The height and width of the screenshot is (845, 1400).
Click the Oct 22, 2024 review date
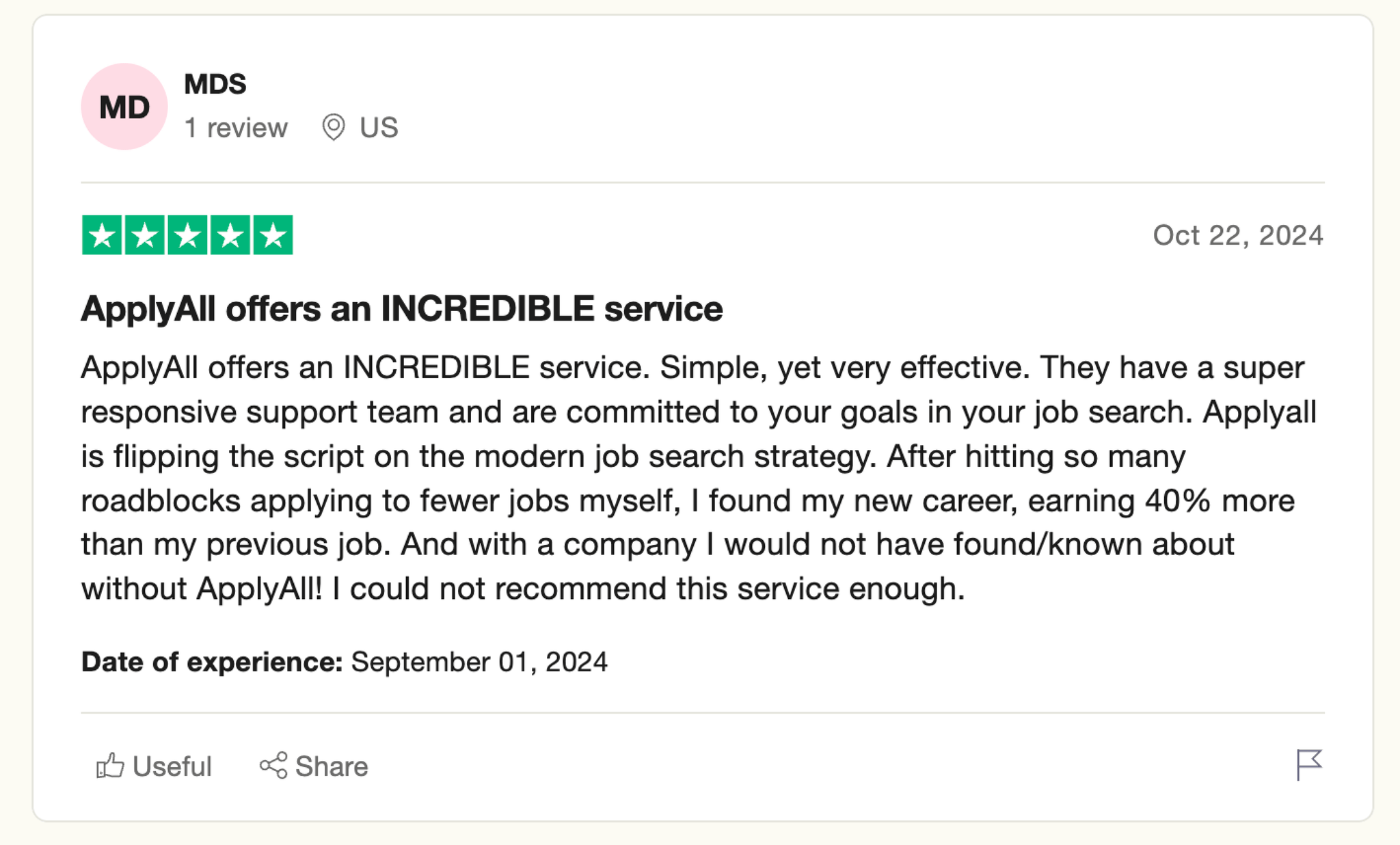tap(1238, 235)
